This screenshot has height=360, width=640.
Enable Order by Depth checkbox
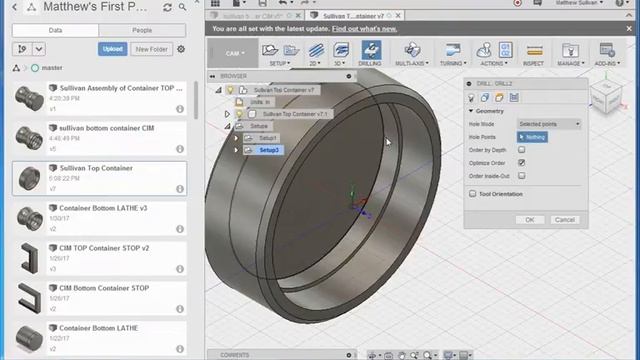[x=521, y=150]
